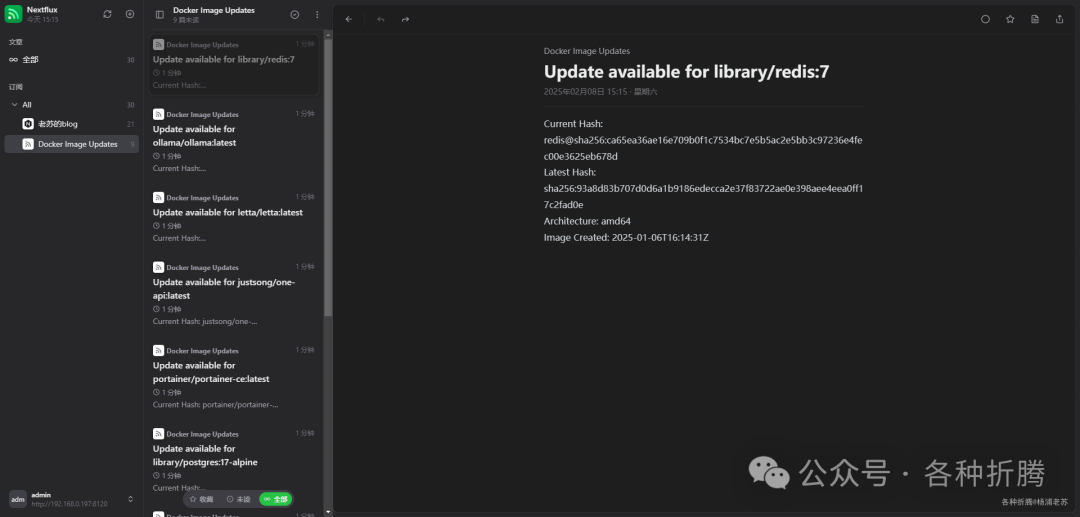Open the admin account switcher dropdown

(x=131, y=499)
